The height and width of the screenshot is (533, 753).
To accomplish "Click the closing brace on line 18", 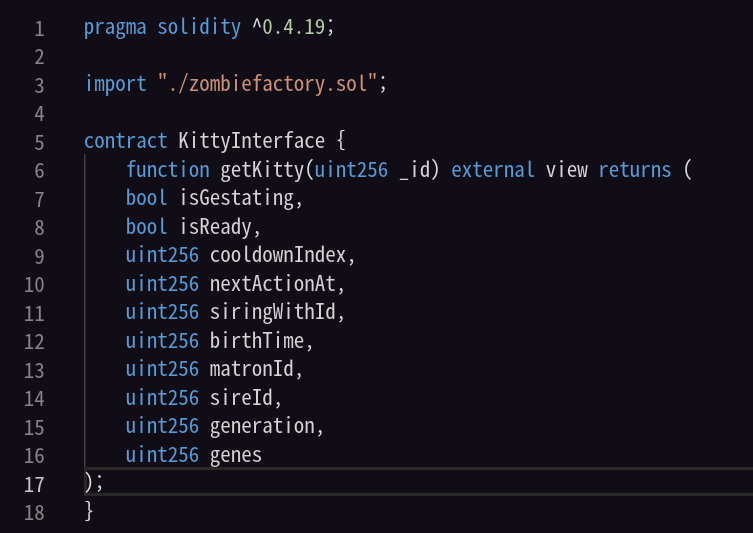I will (x=89, y=511).
